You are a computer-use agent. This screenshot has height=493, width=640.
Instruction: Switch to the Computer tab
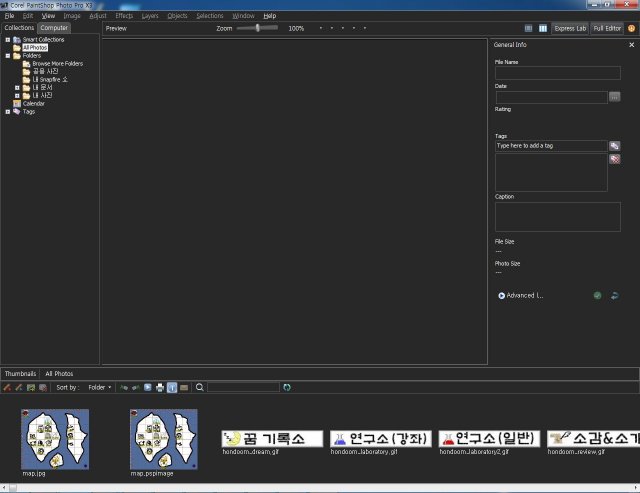(54, 28)
